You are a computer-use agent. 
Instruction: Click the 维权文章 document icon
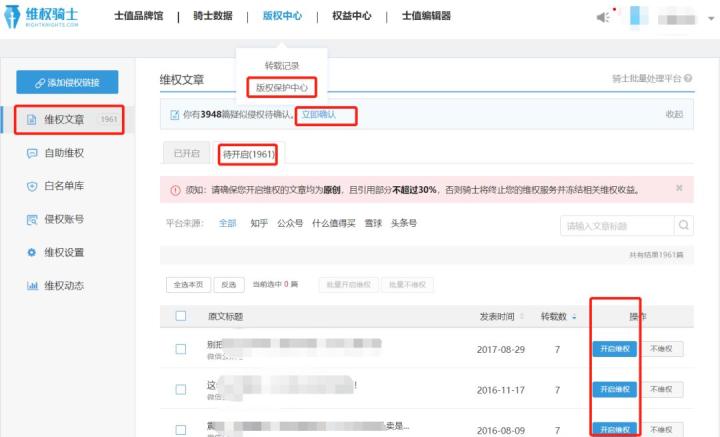(31, 120)
